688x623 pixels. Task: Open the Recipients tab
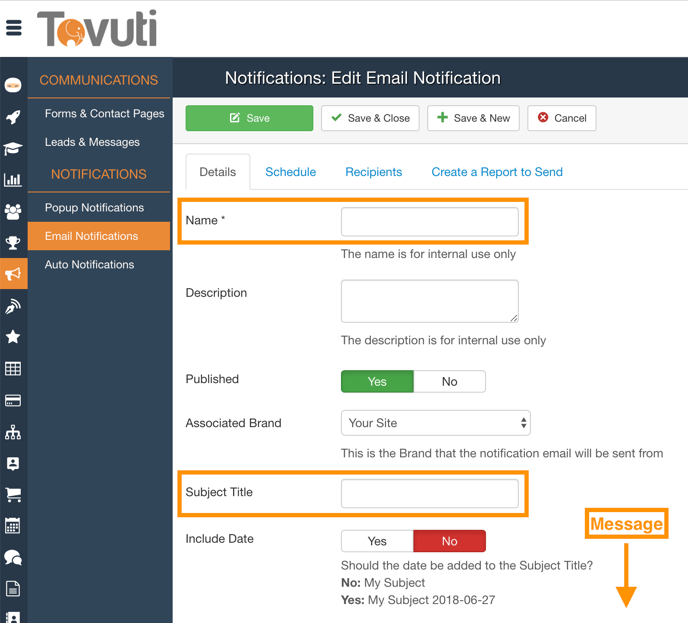click(373, 172)
